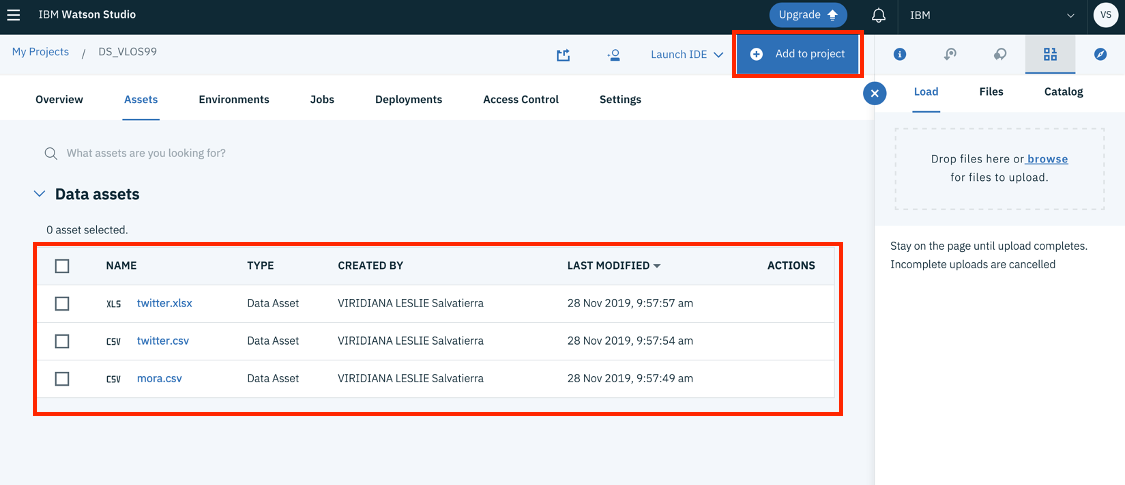Switch to Access Control tab
This screenshot has height=485, width=1125.
pyautogui.click(x=521, y=100)
